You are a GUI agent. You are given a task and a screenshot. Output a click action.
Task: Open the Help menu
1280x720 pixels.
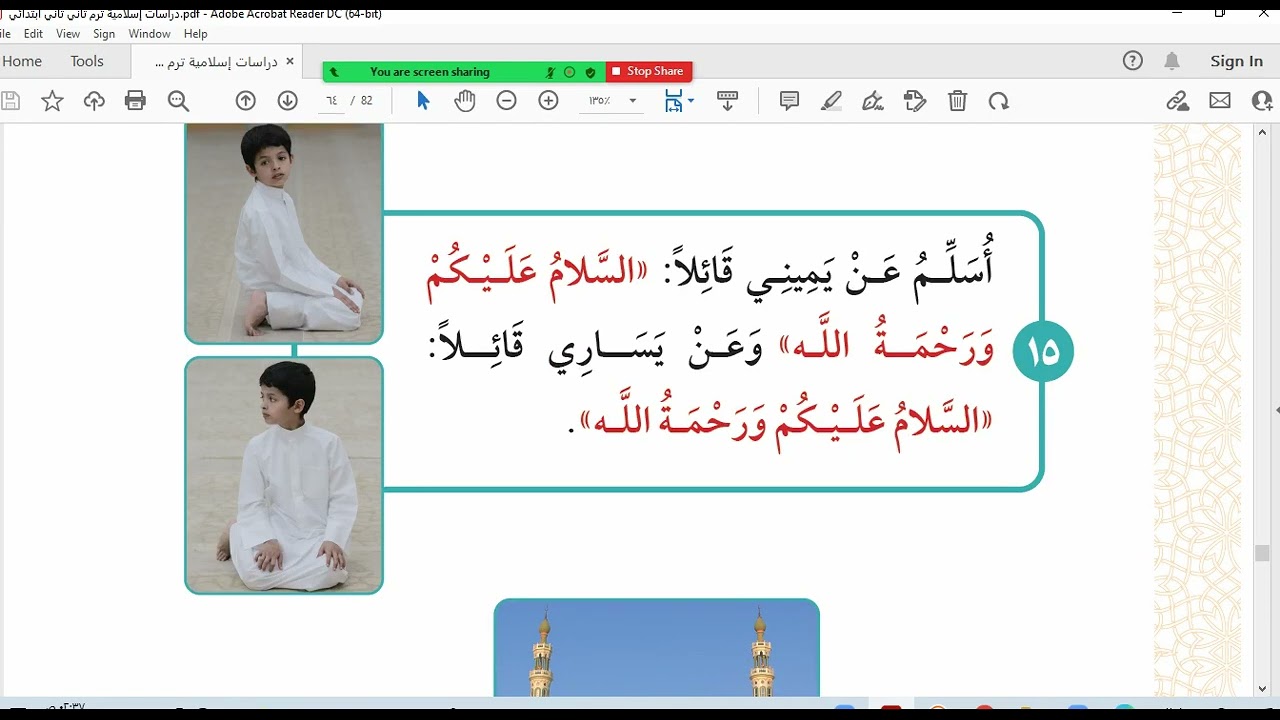click(x=196, y=33)
